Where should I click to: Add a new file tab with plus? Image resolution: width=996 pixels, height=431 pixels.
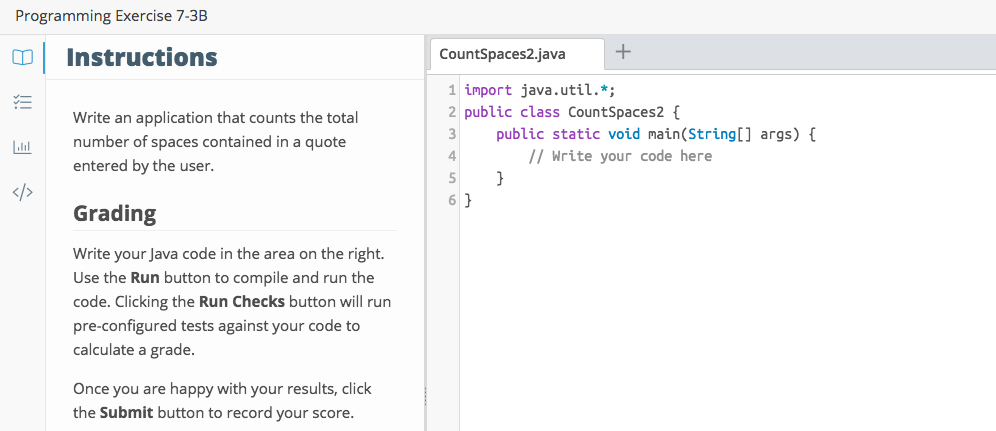click(x=624, y=52)
